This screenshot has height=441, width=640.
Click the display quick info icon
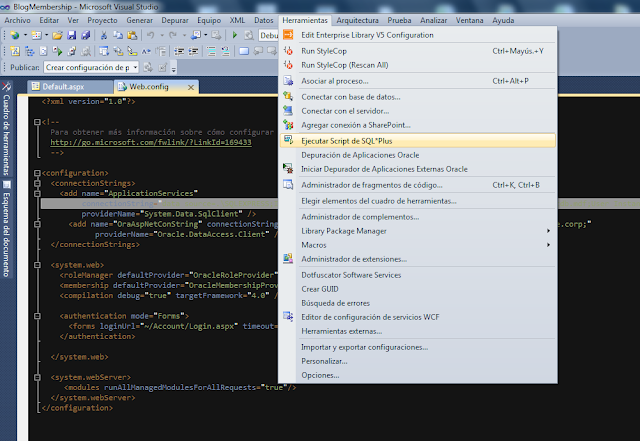tap(132, 51)
